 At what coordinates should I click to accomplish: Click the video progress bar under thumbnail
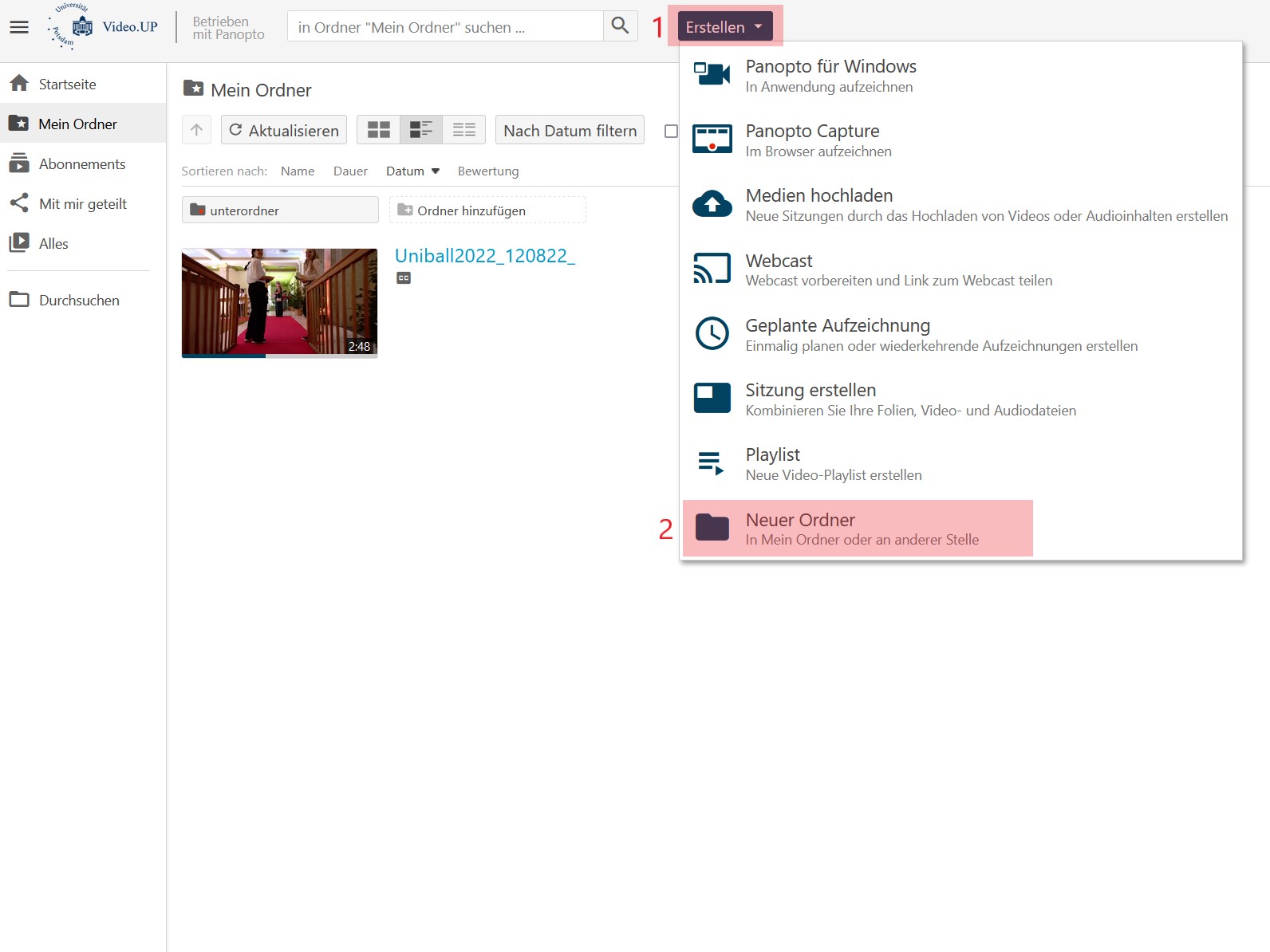(279, 356)
